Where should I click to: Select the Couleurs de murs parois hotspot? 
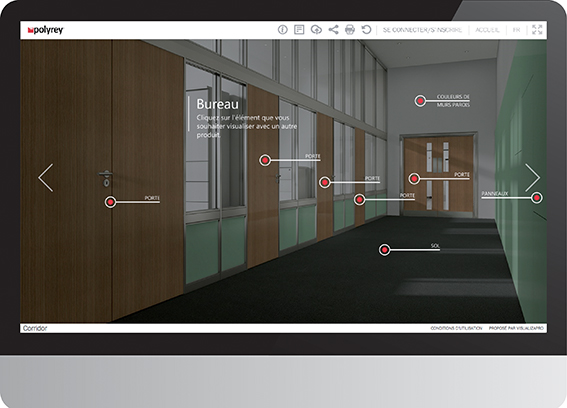[420, 101]
